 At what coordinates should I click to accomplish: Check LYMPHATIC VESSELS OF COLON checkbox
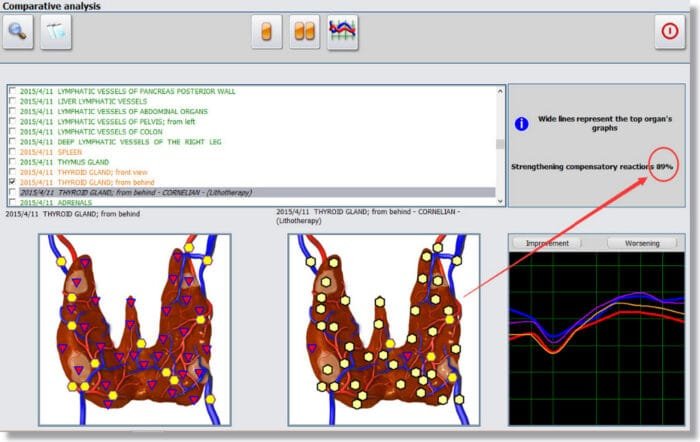(12, 132)
